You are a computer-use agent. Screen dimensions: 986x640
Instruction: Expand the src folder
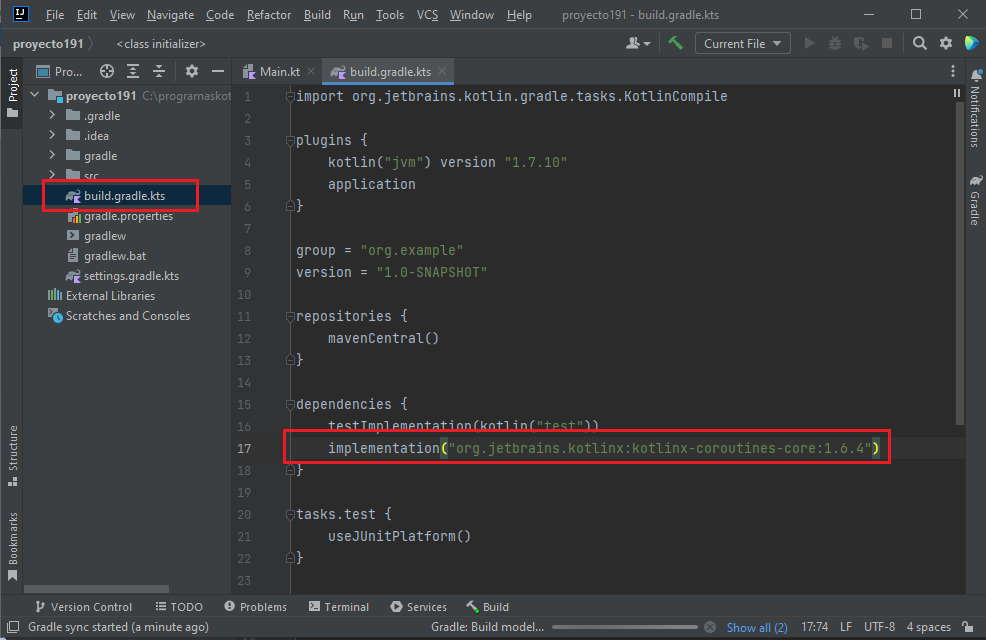coord(52,175)
